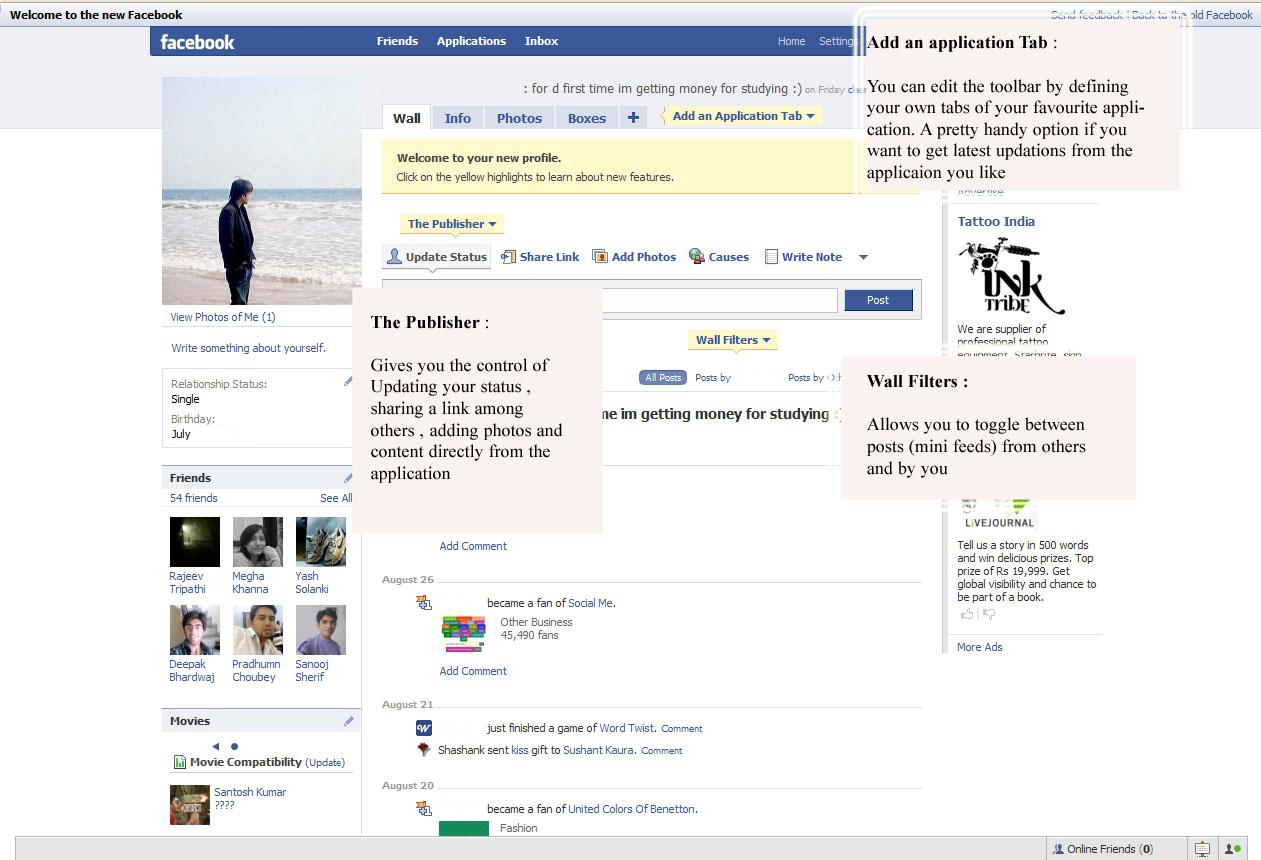
Task: Edit Relationship Status with the pencil icon
Action: [348, 382]
